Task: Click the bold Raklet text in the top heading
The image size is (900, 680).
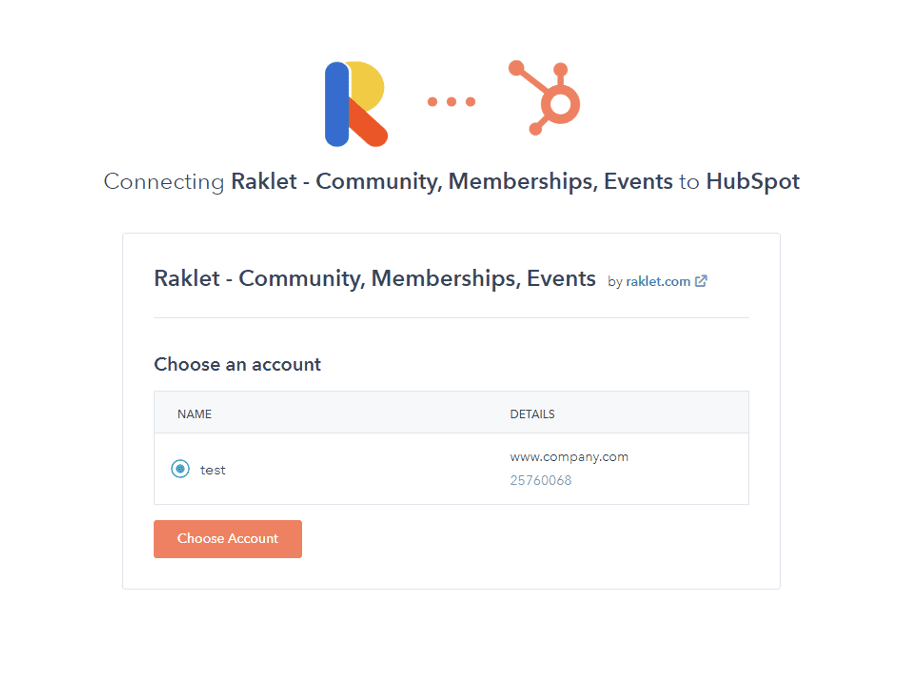Action: click(x=264, y=181)
